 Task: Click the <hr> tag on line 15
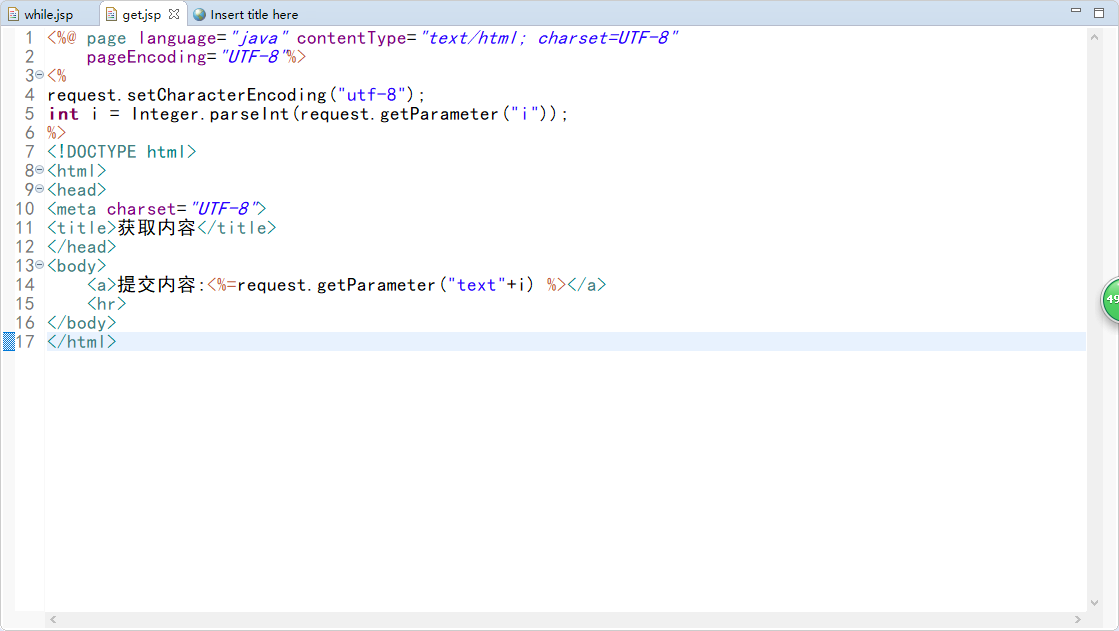(x=106, y=304)
